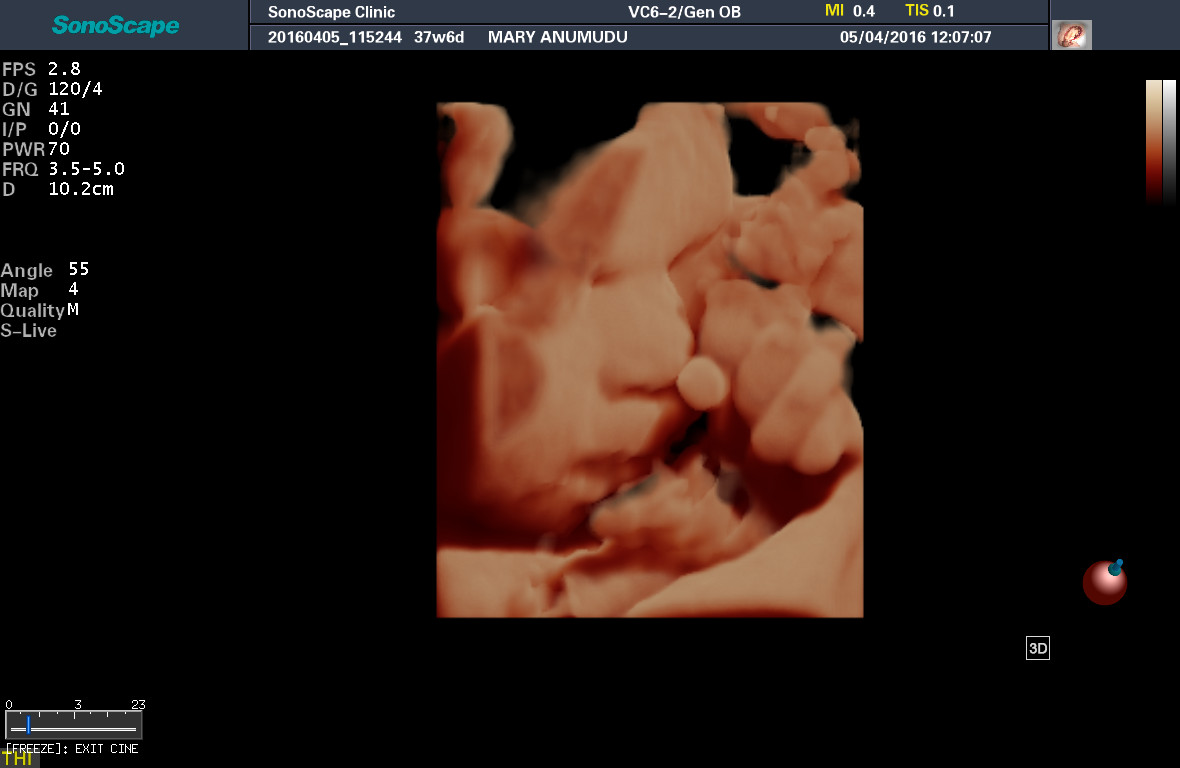Click the FRQ 3.5-5.0 parameter

pos(63,169)
